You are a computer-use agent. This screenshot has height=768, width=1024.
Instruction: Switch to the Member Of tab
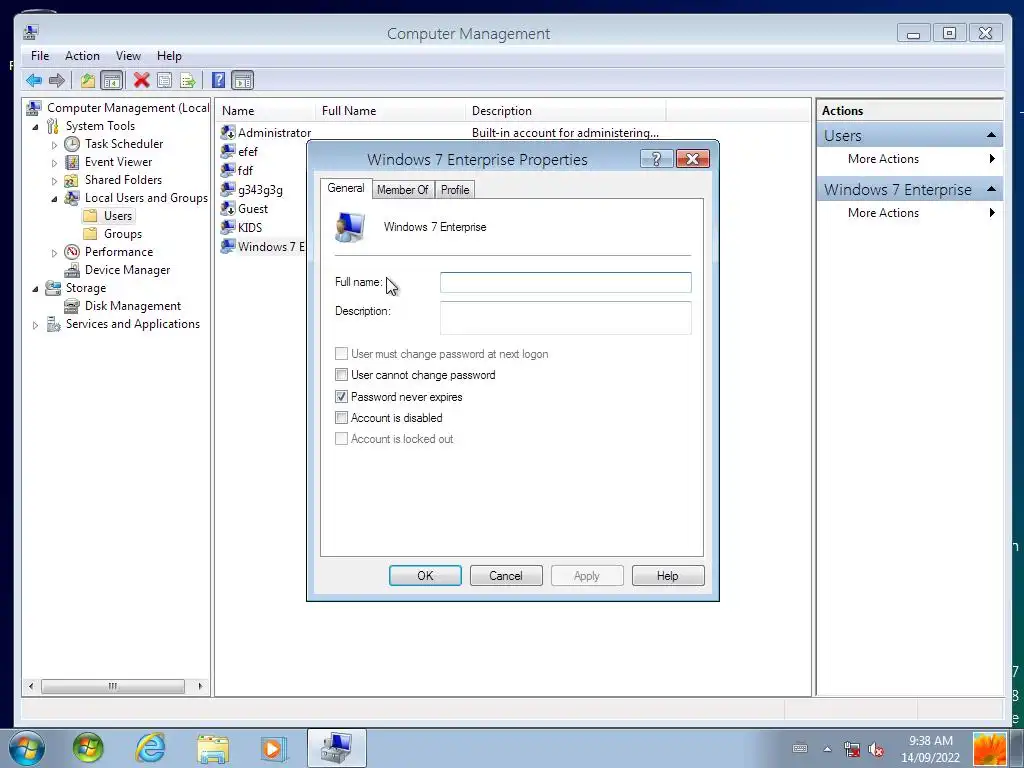(402, 190)
